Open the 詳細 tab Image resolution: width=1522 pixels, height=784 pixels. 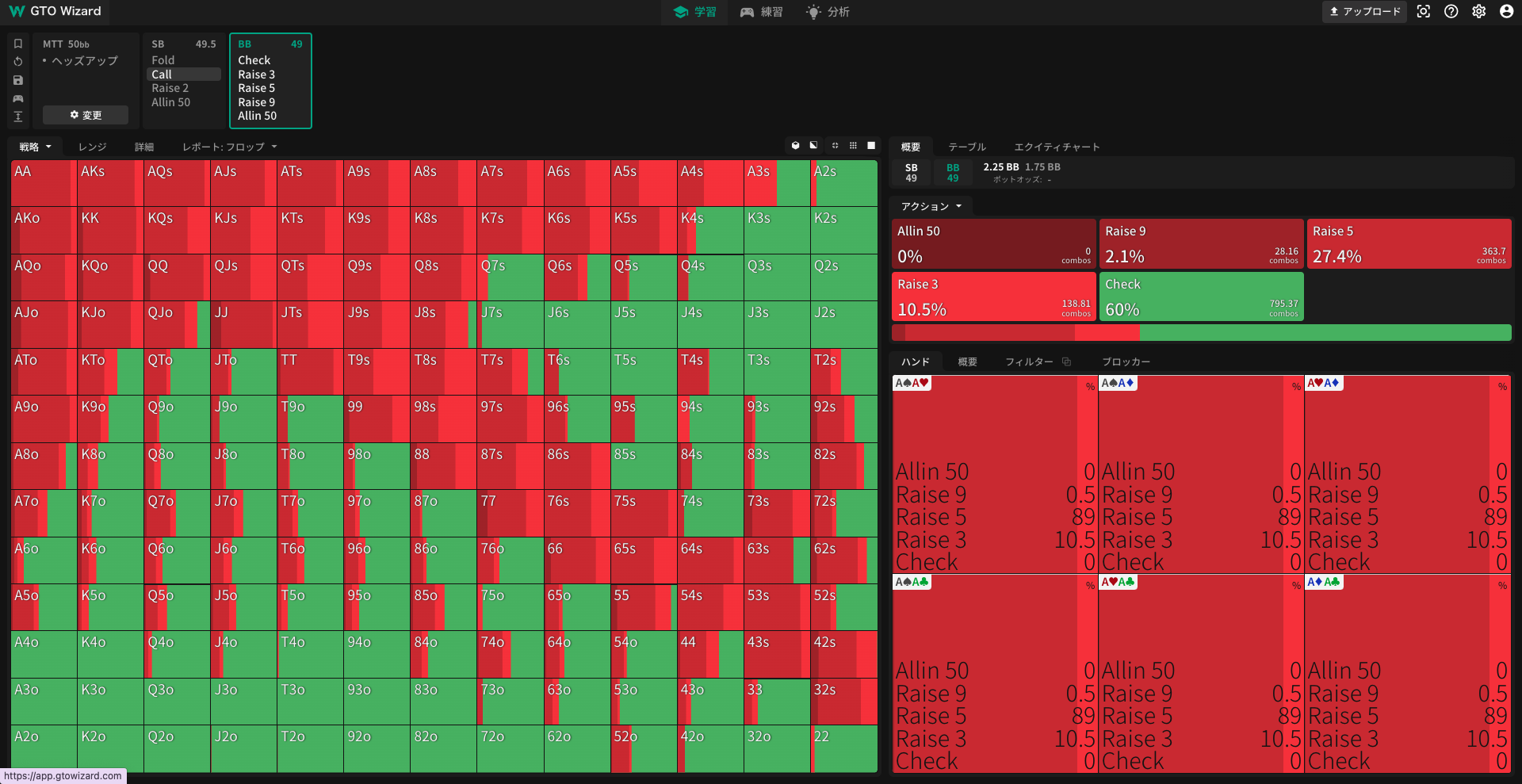144,147
